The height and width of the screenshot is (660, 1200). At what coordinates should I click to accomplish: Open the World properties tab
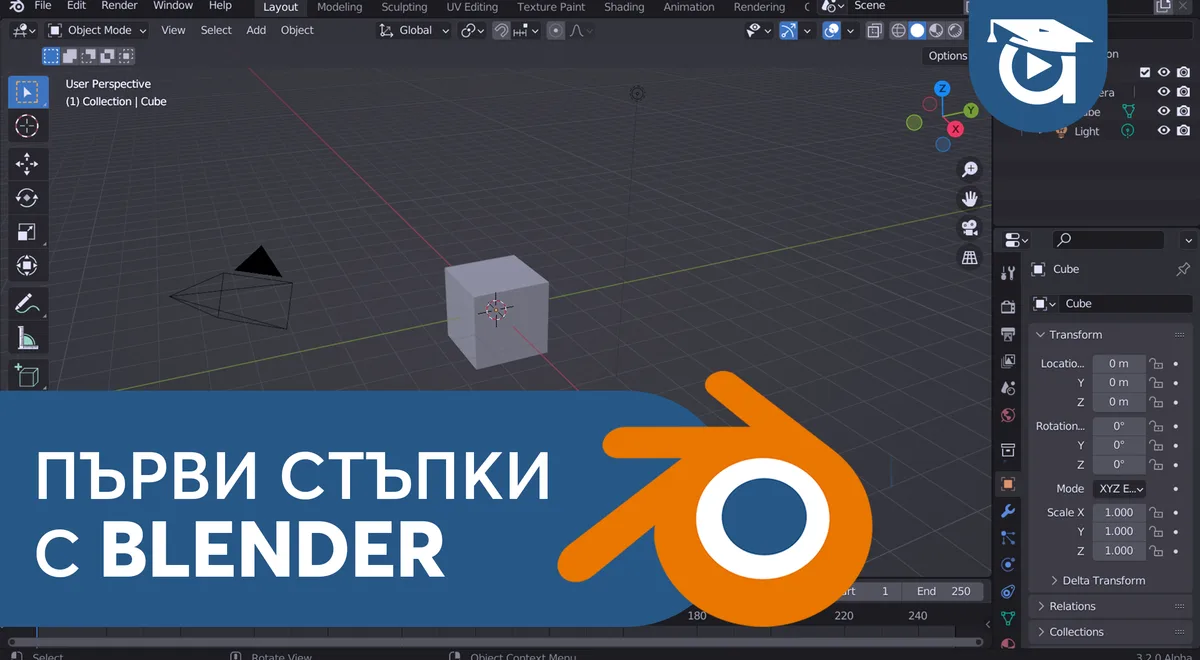click(x=1008, y=415)
